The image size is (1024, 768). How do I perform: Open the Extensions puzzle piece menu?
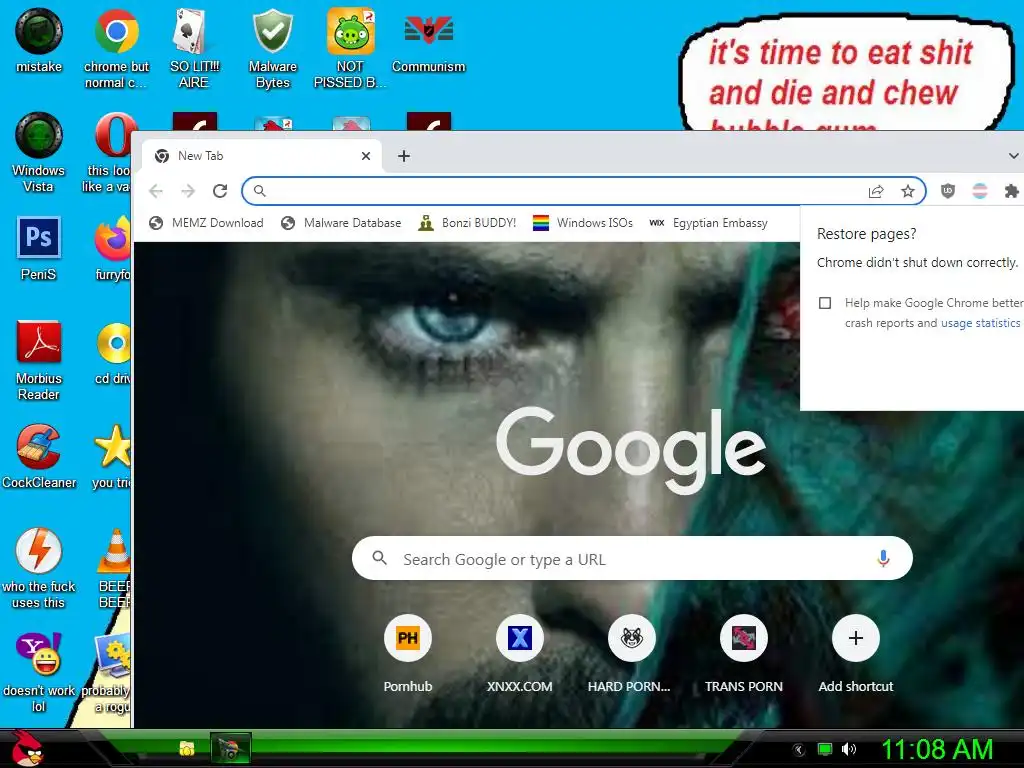(x=1012, y=191)
